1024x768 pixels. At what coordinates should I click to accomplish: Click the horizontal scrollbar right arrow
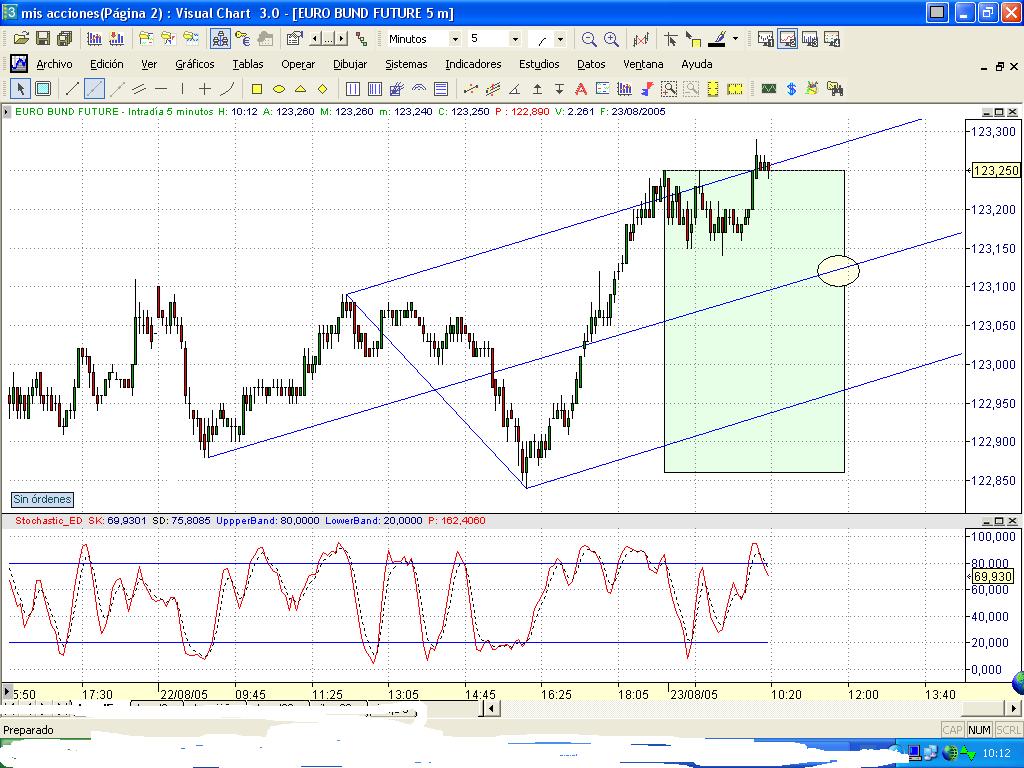tap(1015, 708)
